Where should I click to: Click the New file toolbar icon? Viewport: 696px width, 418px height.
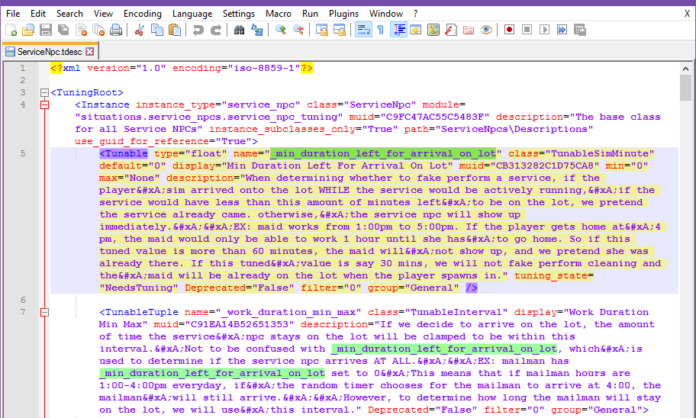(10, 31)
